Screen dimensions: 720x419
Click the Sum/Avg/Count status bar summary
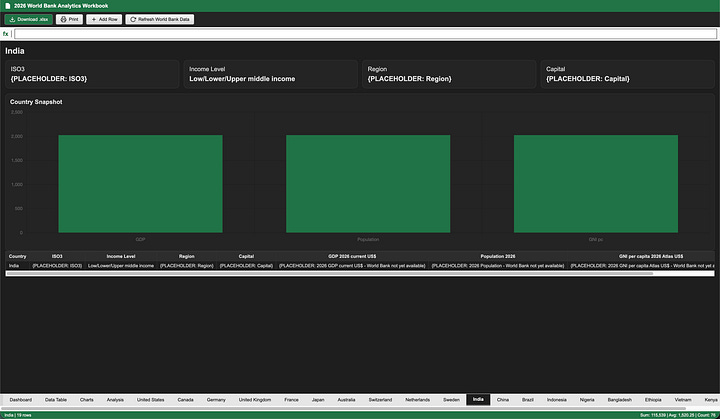pos(678,415)
